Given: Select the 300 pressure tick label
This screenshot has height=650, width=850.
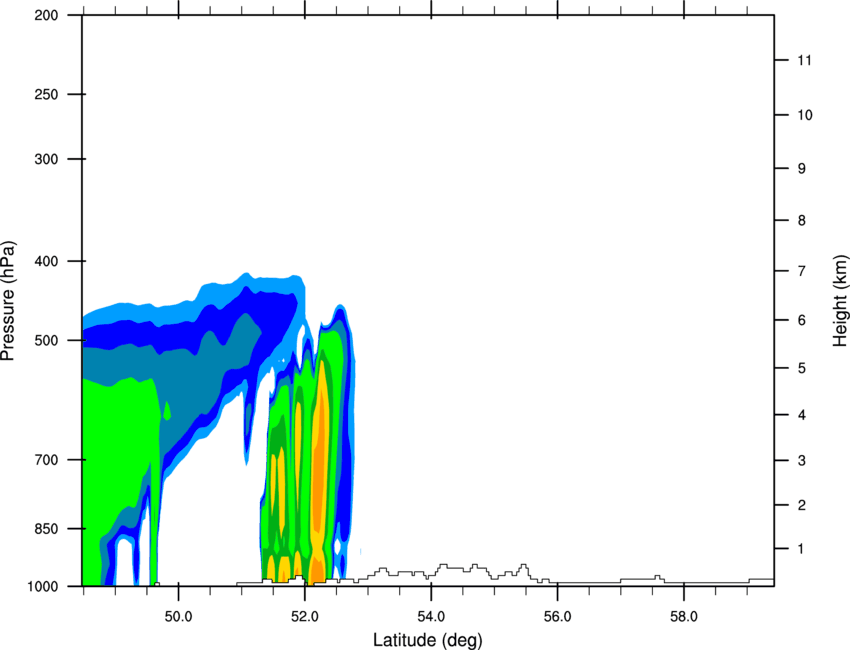Looking at the screenshot, I should 46,159.
